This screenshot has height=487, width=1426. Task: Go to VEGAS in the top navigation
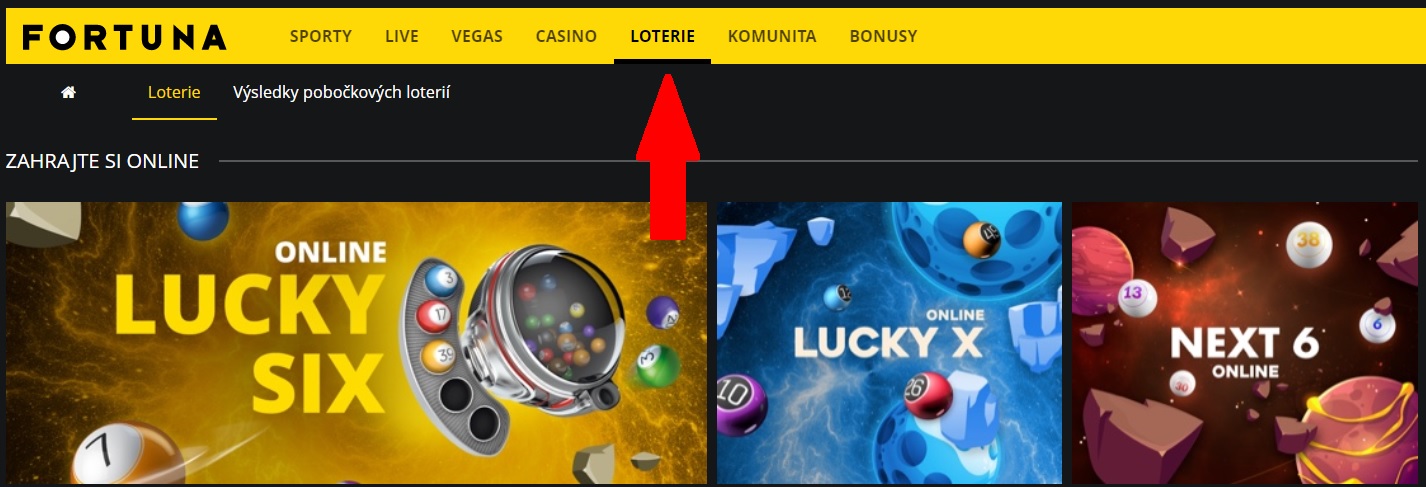click(x=477, y=36)
